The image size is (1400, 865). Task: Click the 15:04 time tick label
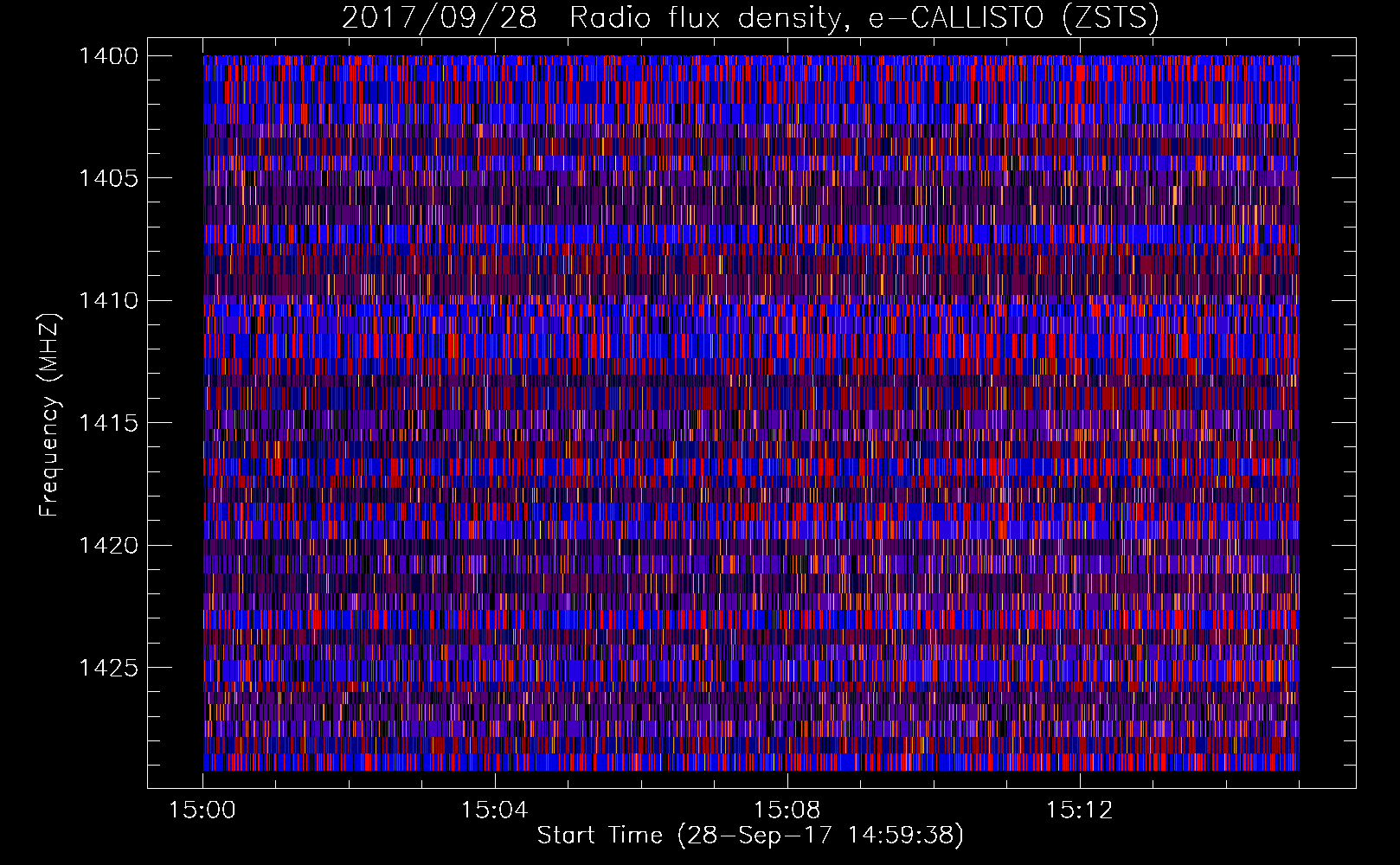point(494,811)
